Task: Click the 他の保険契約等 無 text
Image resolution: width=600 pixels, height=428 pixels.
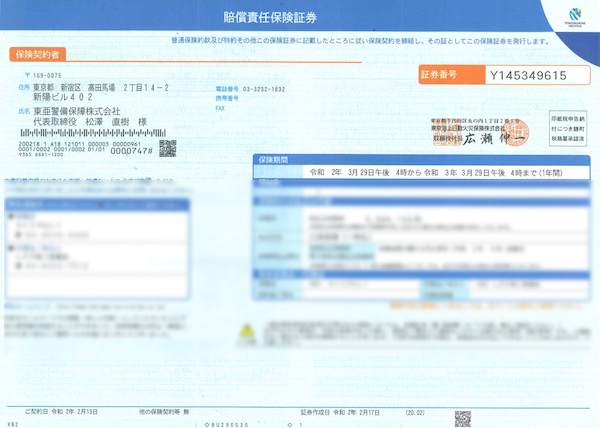Action: point(164,412)
